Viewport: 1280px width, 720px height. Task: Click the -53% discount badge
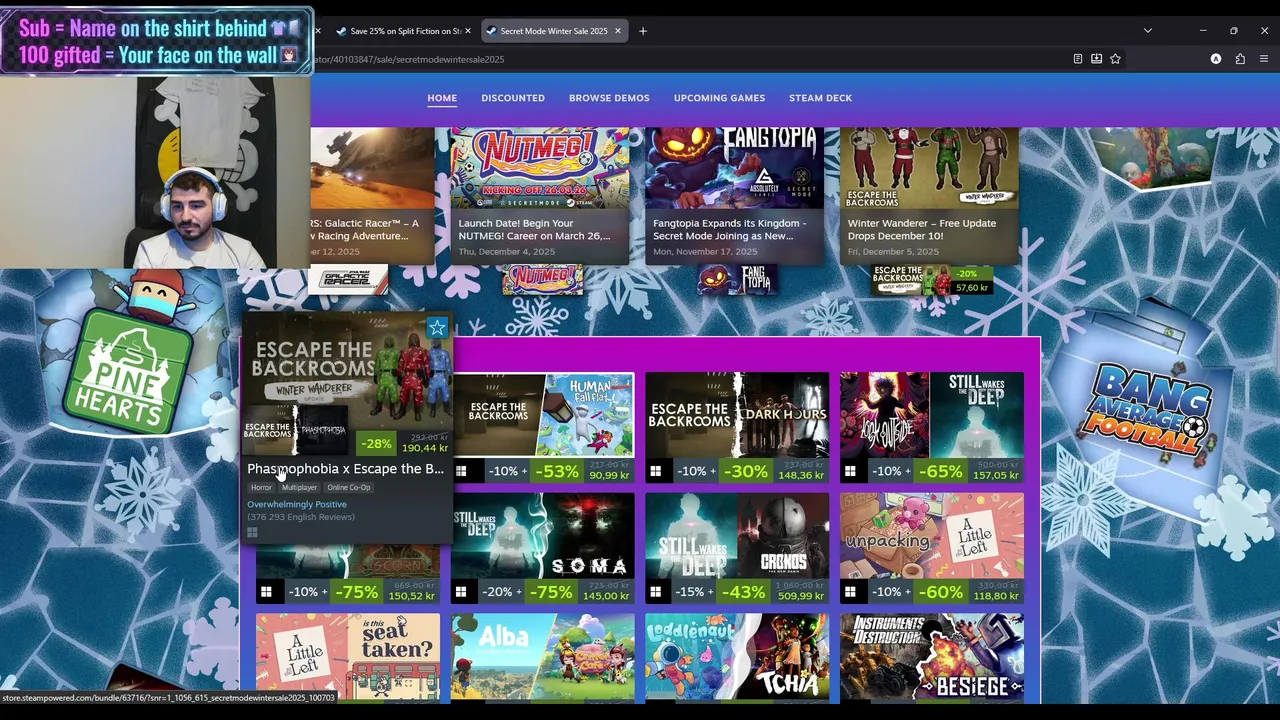(556, 471)
